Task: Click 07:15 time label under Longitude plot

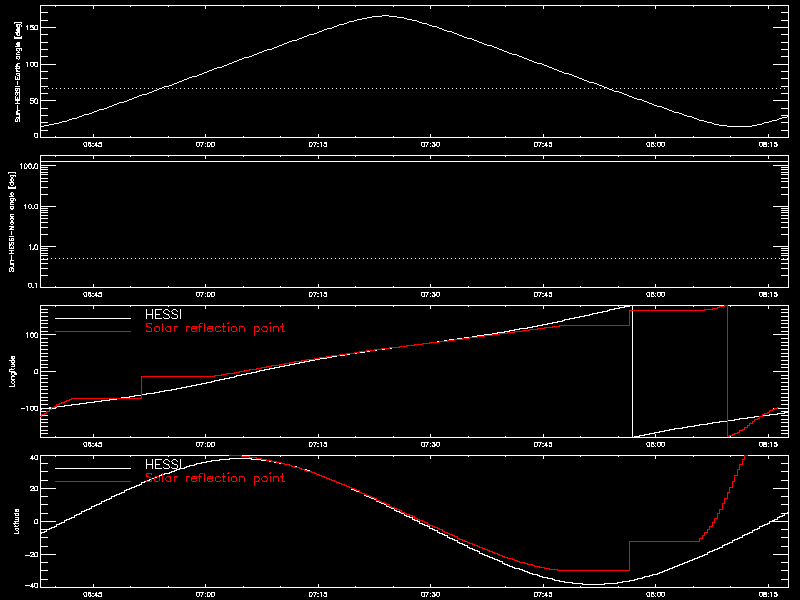Action: pos(318,444)
